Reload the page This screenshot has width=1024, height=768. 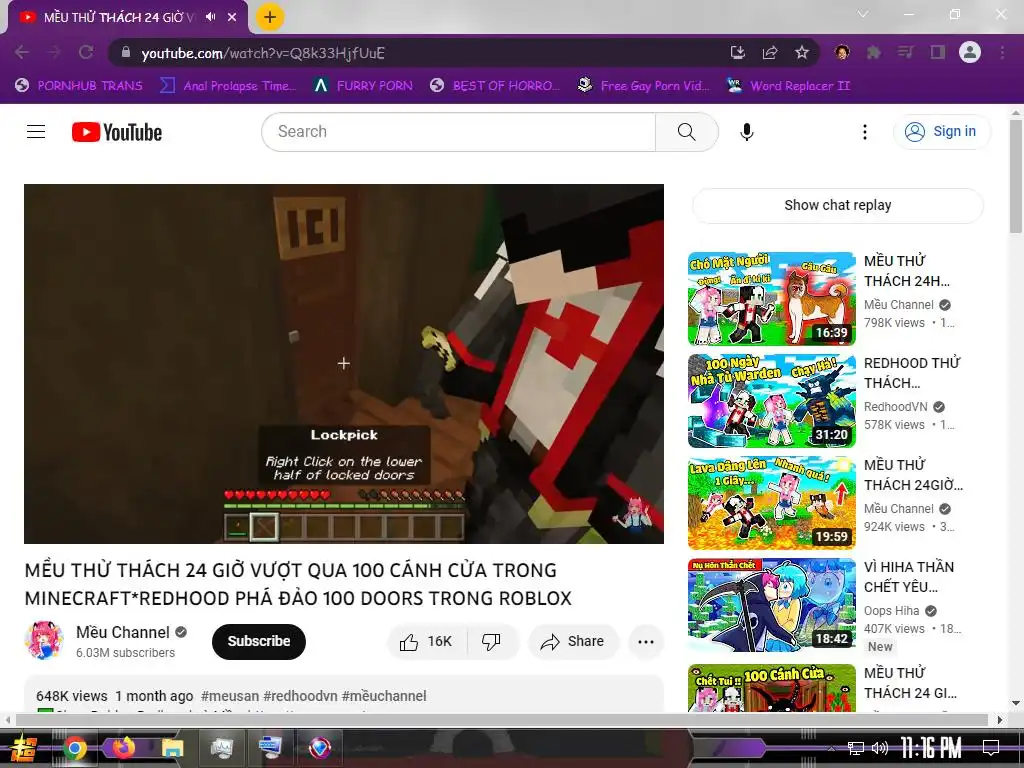click(x=86, y=52)
